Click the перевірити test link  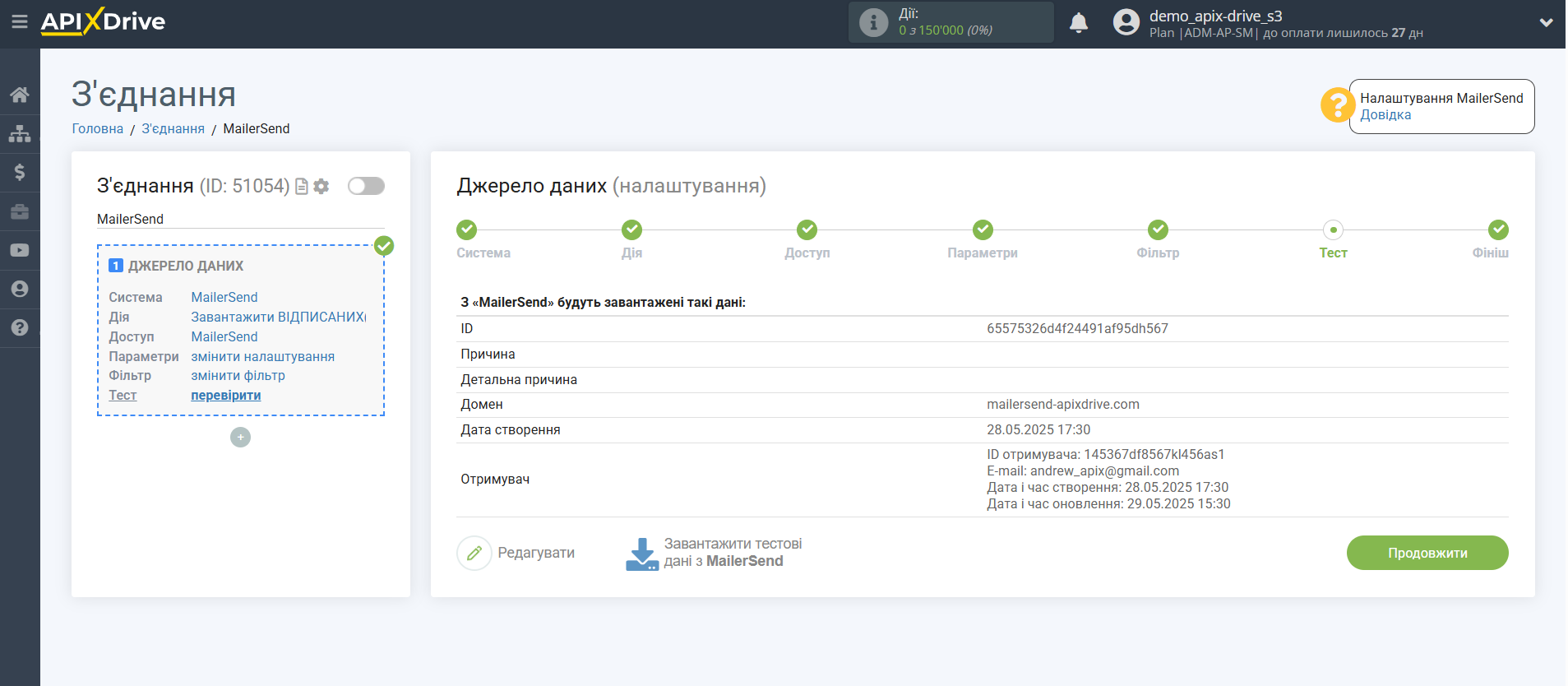pyautogui.click(x=226, y=395)
